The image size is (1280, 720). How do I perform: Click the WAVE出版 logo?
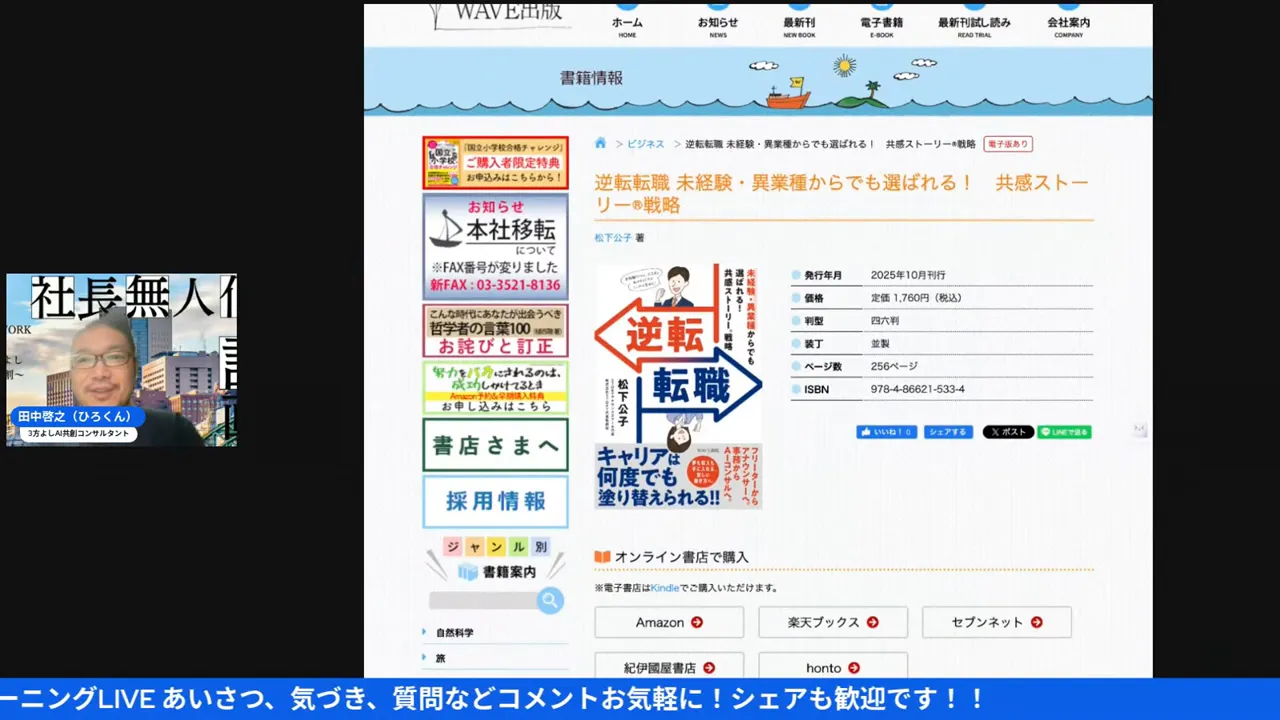pos(499,14)
